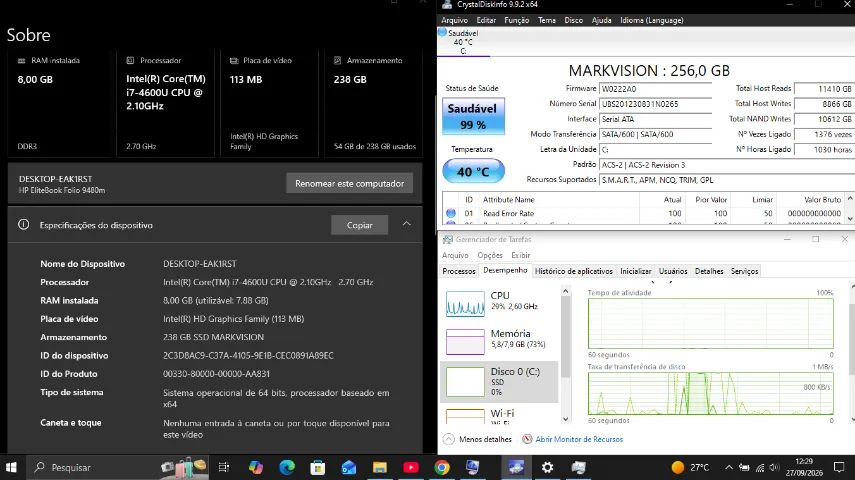Select the Saudável C: disk indicator
Image resolution: width=855 pixels, height=480 pixels.
pyautogui.click(x=462, y=42)
